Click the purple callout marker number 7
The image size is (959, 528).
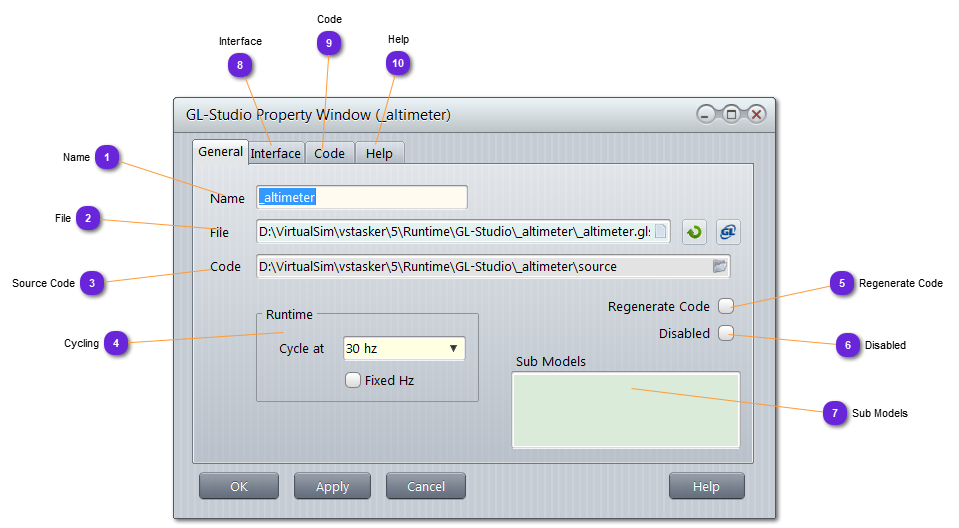click(835, 412)
